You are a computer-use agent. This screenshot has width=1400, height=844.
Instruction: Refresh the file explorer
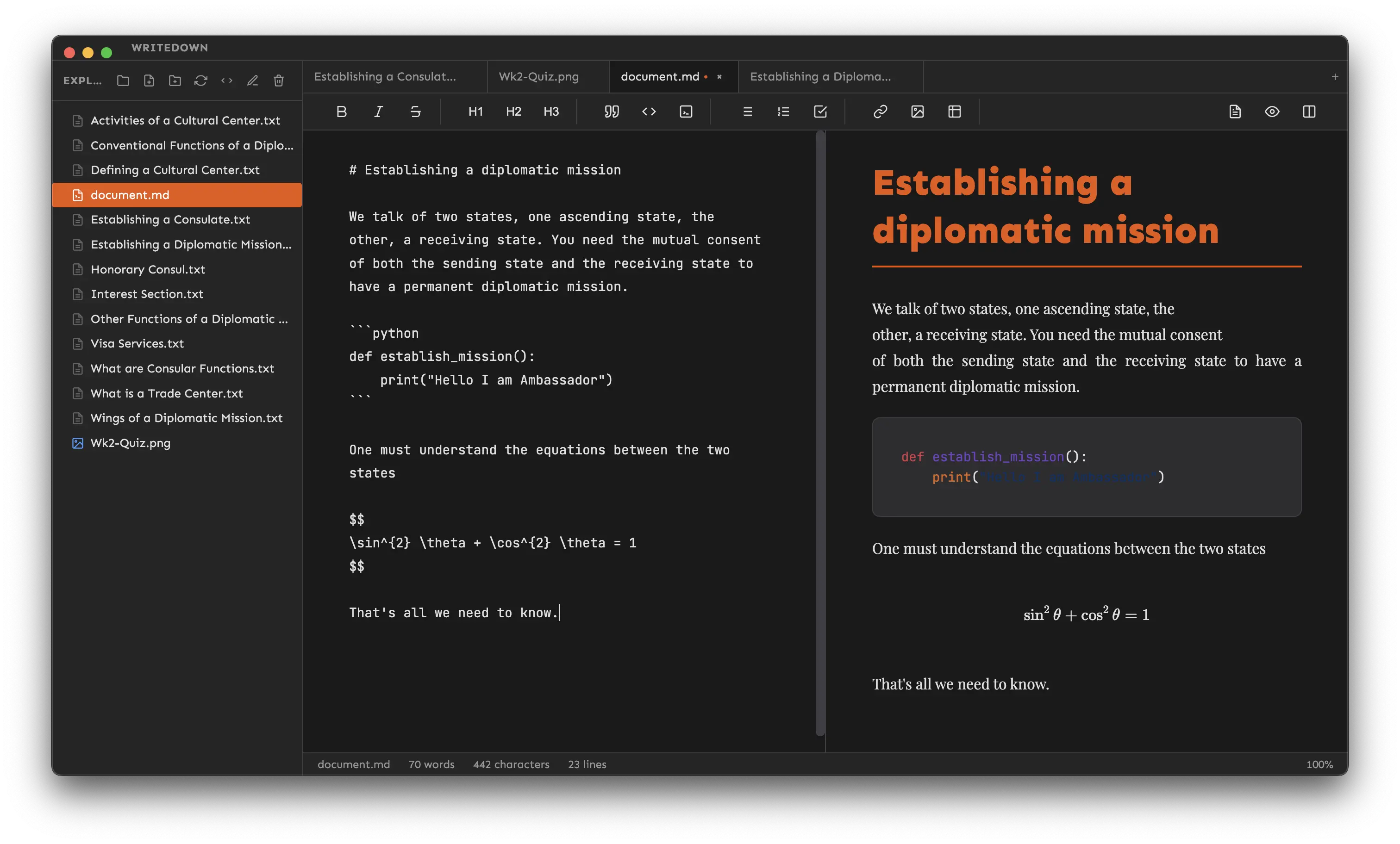(200, 81)
